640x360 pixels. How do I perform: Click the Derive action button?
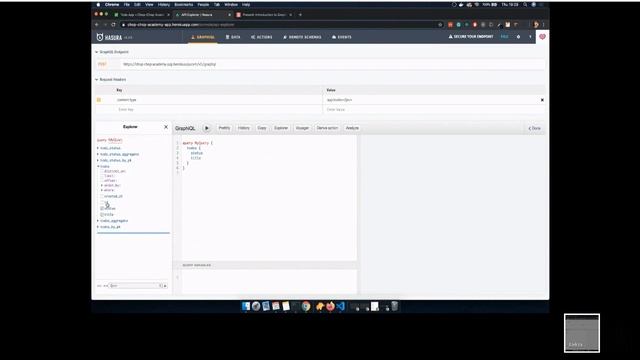(327, 128)
